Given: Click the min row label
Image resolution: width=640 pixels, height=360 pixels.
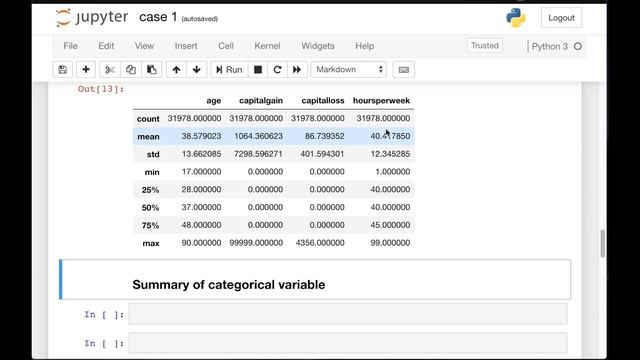Looking at the screenshot, I should coord(152,172).
